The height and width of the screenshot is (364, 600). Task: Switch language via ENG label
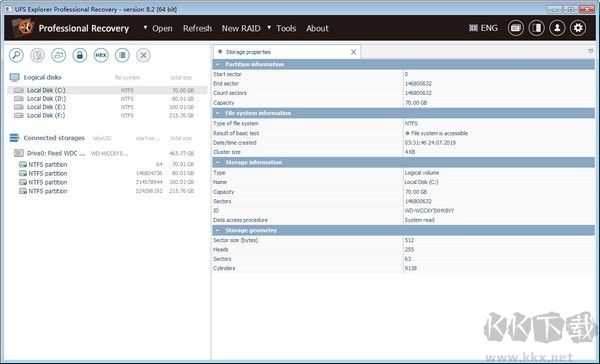click(x=489, y=28)
